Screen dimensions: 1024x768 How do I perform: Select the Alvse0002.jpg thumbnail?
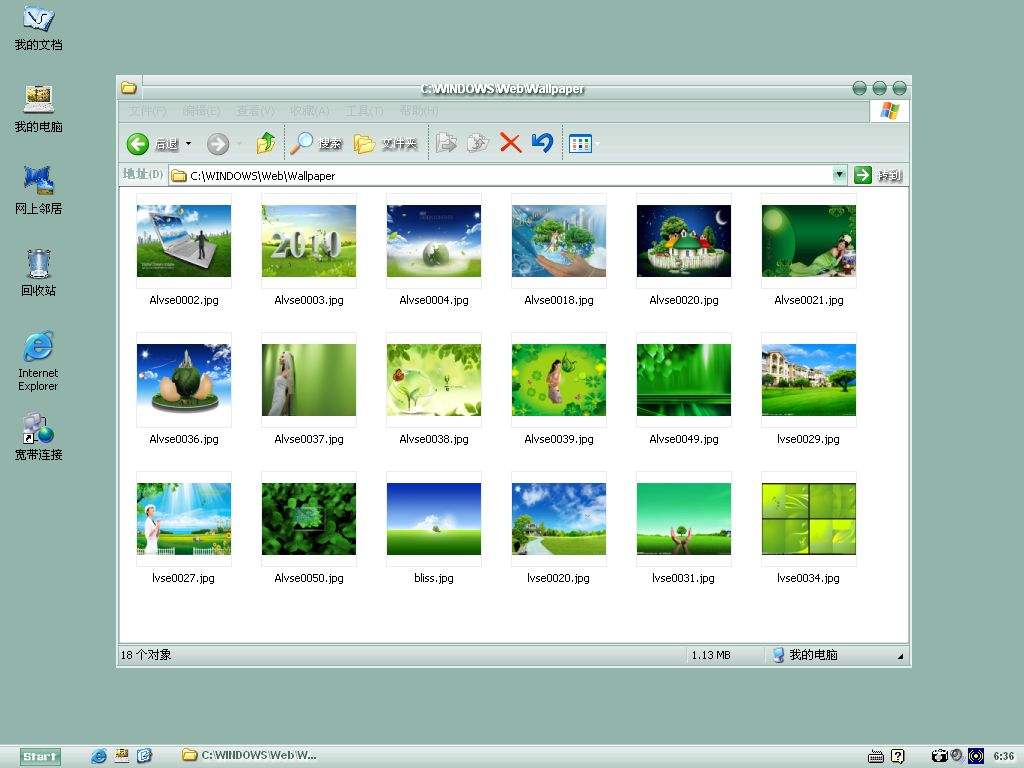pos(184,241)
